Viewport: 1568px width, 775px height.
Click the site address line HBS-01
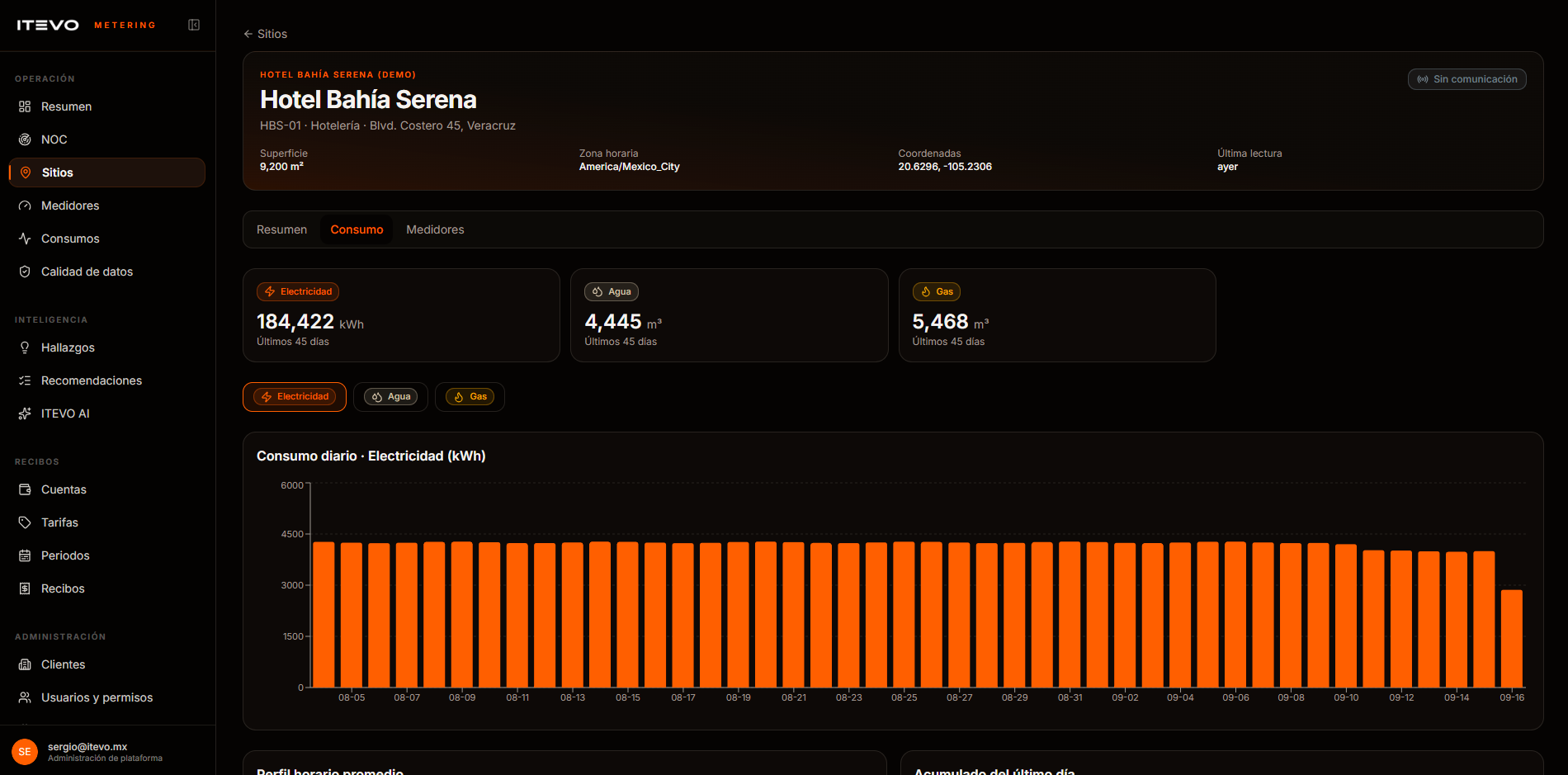click(x=388, y=125)
